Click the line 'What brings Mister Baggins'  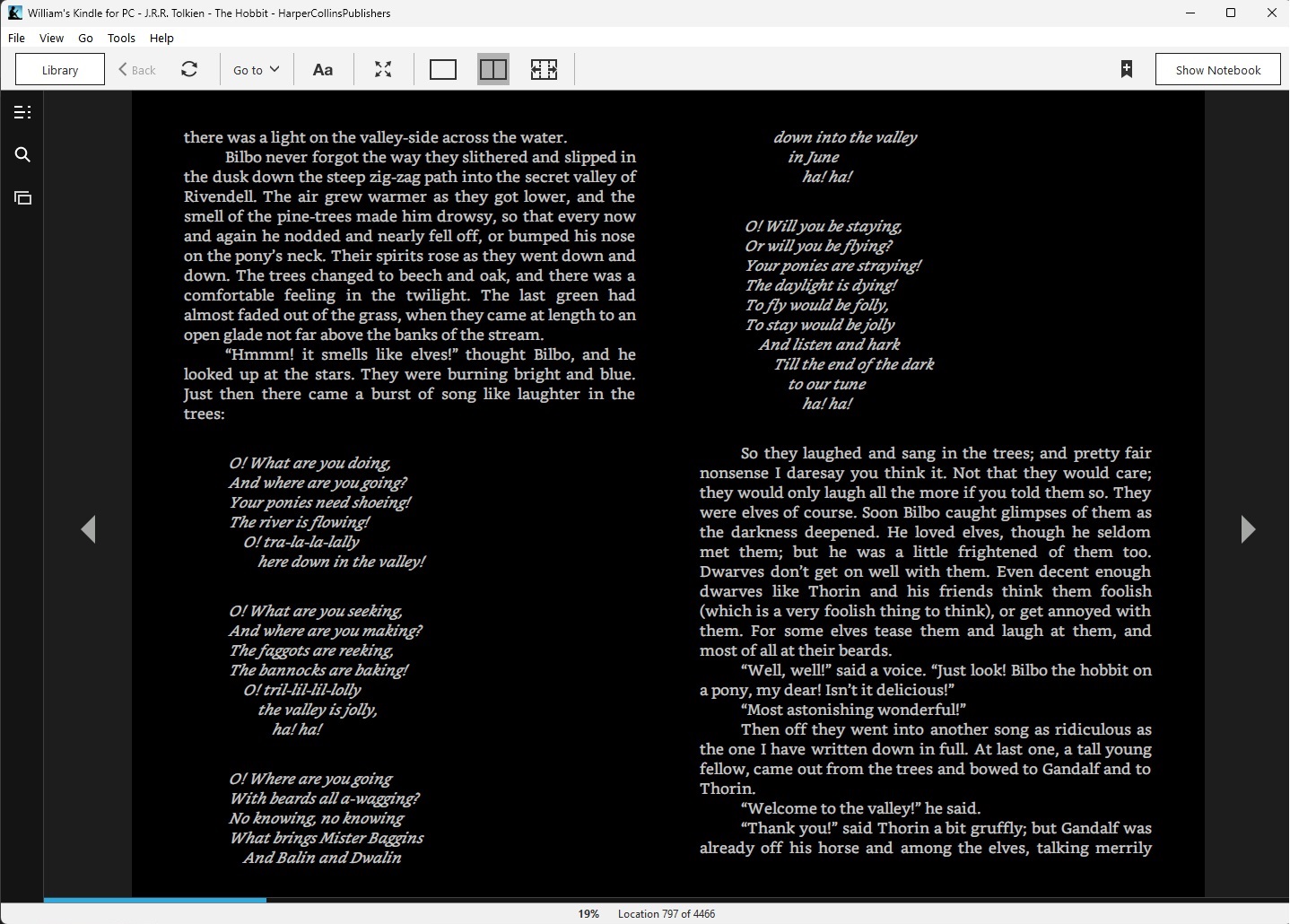pos(327,838)
